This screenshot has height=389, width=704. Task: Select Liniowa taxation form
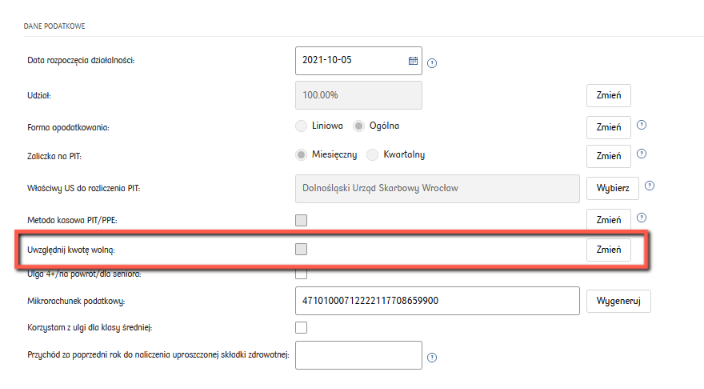coord(301,126)
